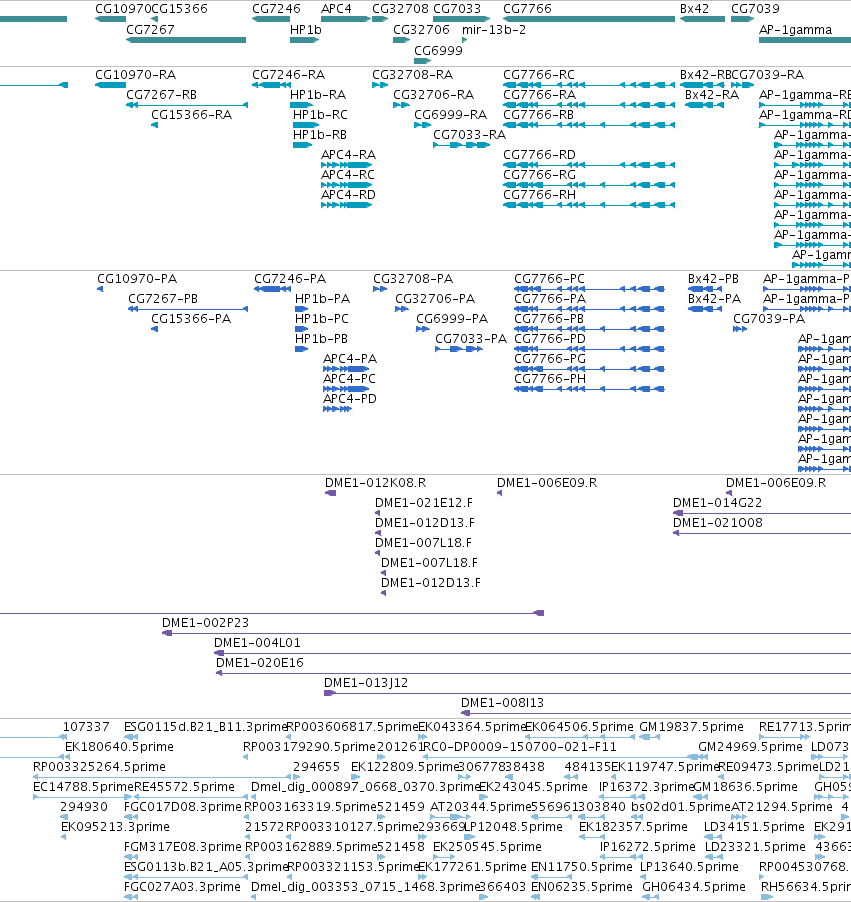Open the CG32708-RA transcript label
Viewport: 851px width, 902px height.
413,75
